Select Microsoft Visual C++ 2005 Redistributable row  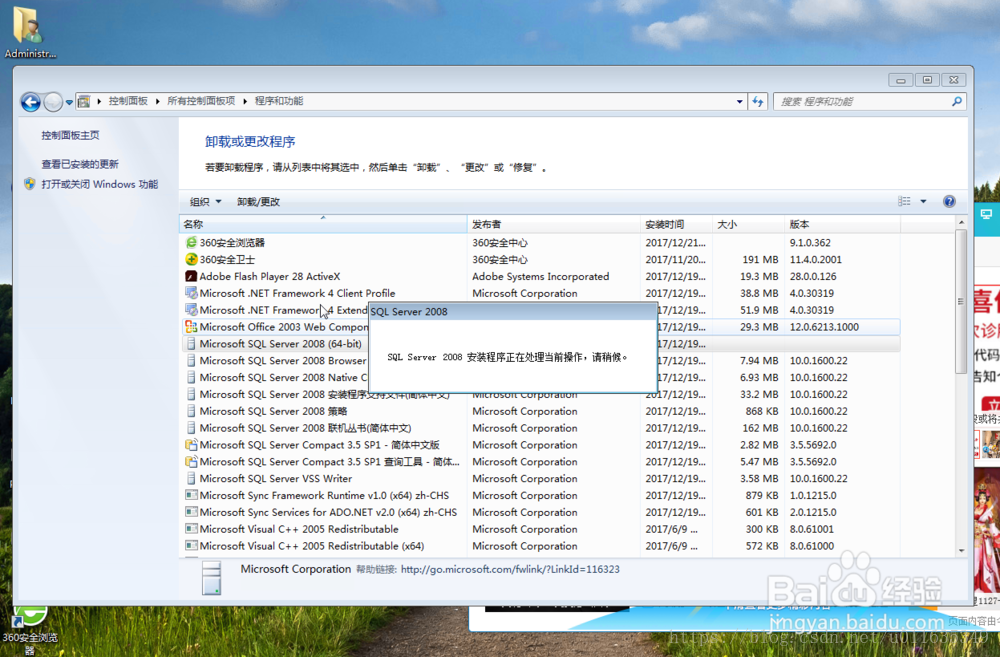coord(540,529)
